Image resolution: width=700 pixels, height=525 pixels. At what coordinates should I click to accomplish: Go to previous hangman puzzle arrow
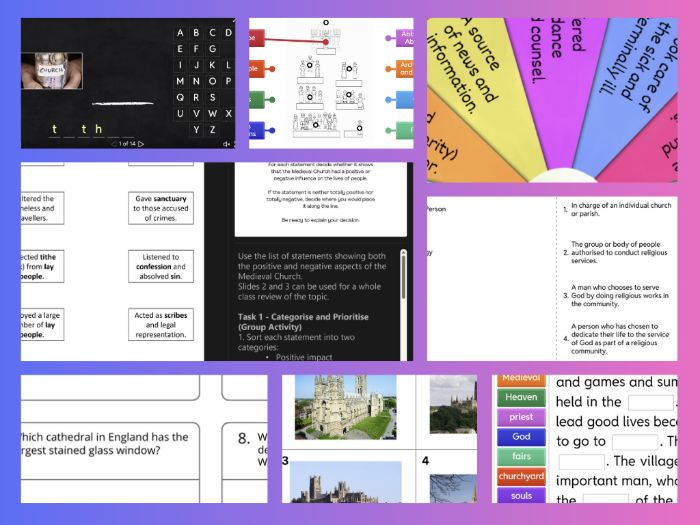point(113,144)
